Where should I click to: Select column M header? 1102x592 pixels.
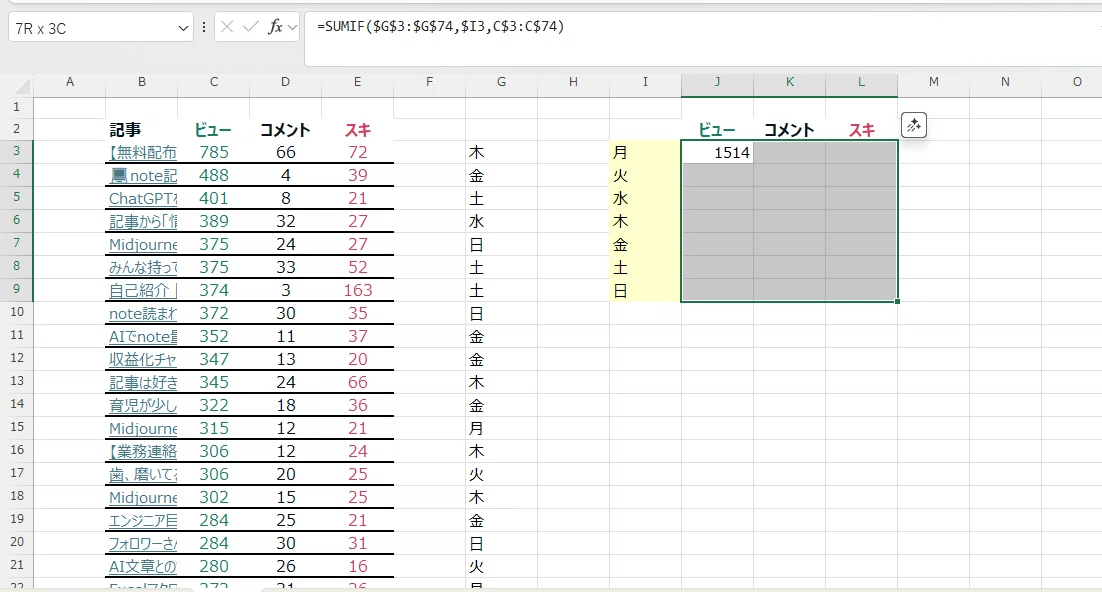(x=933, y=82)
